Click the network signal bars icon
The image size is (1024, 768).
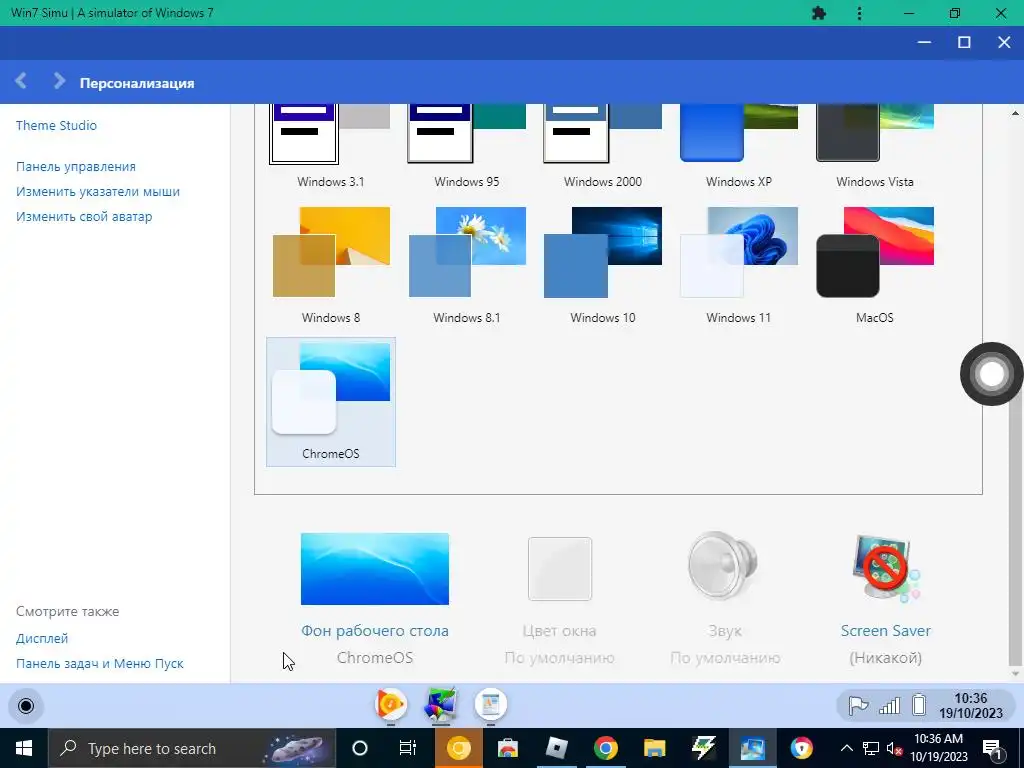pos(889,705)
